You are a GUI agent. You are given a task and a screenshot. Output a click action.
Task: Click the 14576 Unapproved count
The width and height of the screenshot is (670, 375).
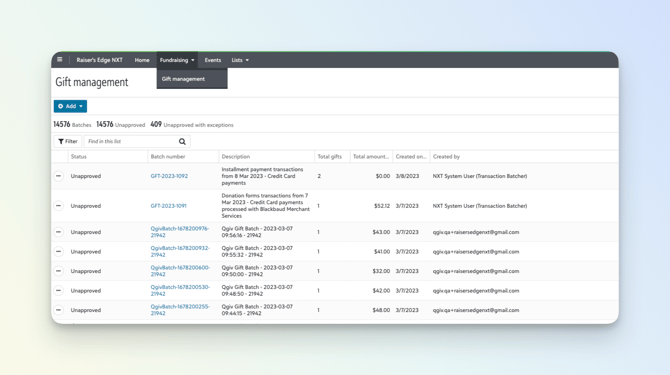click(120, 125)
